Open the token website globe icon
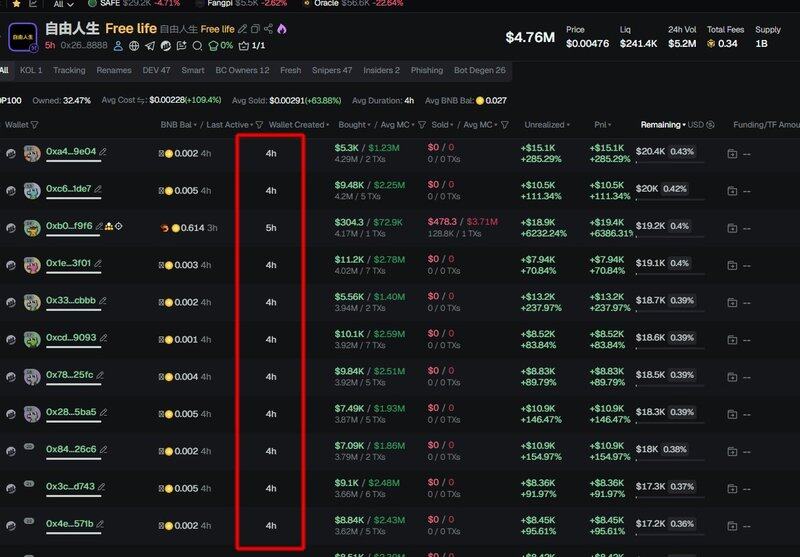The height and width of the screenshot is (557, 800). [x=134, y=46]
